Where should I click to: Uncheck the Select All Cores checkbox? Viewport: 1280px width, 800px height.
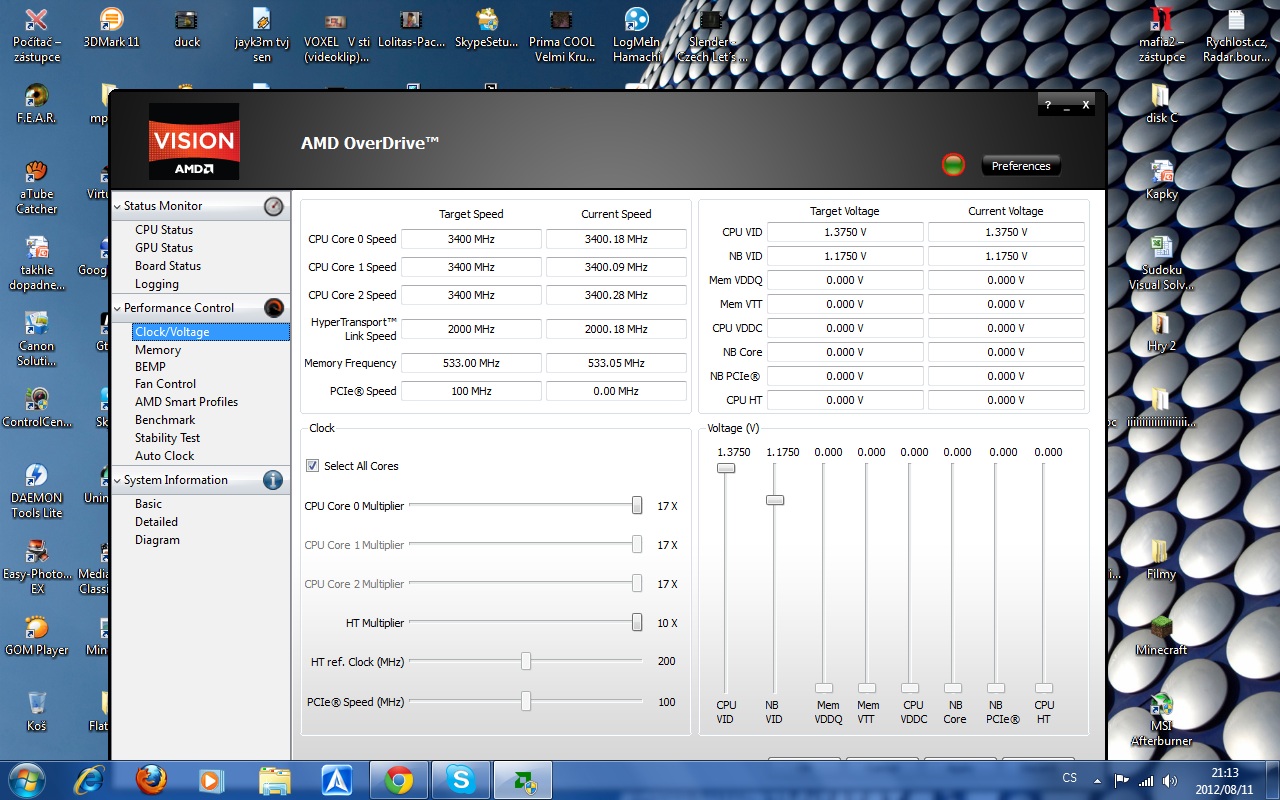pyautogui.click(x=312, y=466)
